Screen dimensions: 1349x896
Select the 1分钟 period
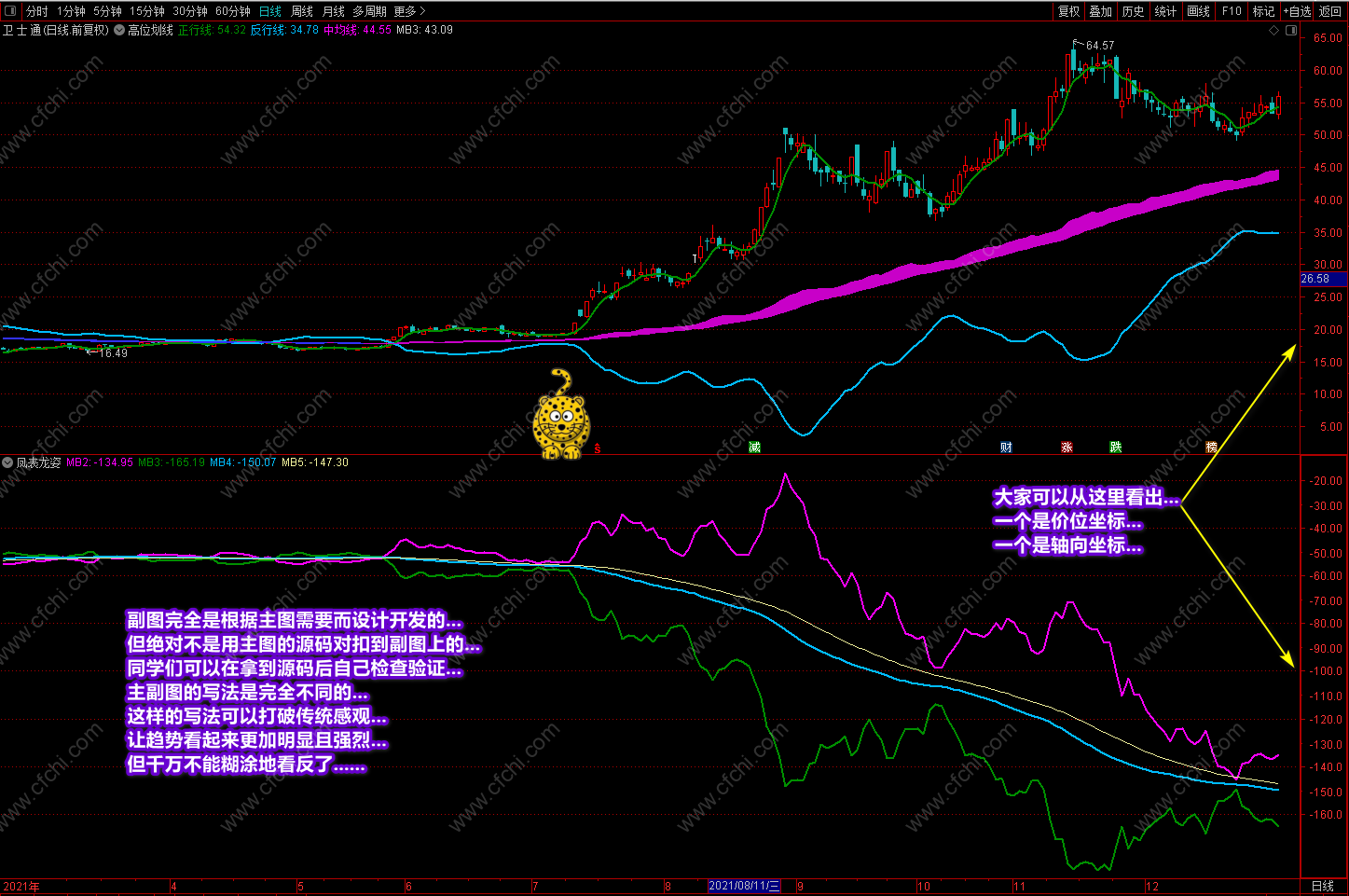[x=71, y=11]
